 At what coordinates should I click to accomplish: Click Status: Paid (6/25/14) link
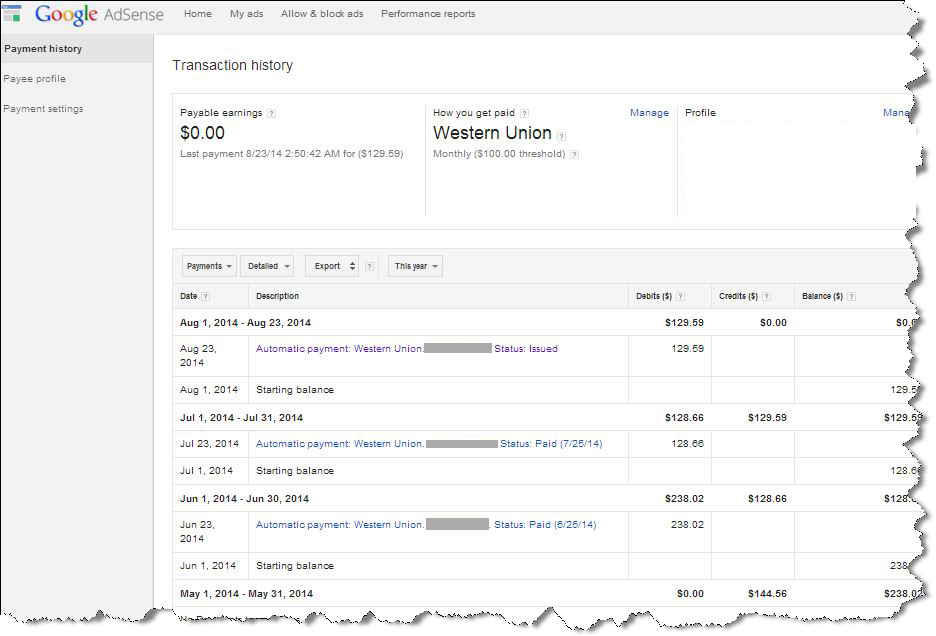pos(545,525)
